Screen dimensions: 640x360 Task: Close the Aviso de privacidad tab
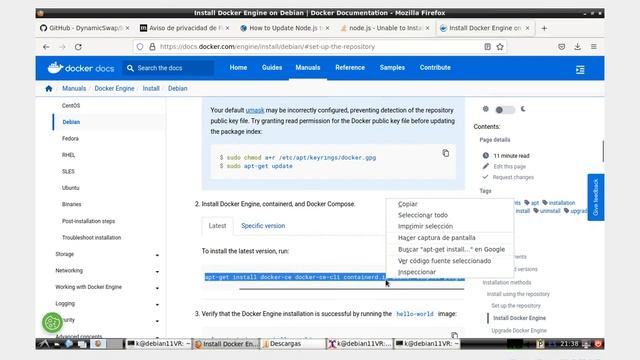coord(227,28)
